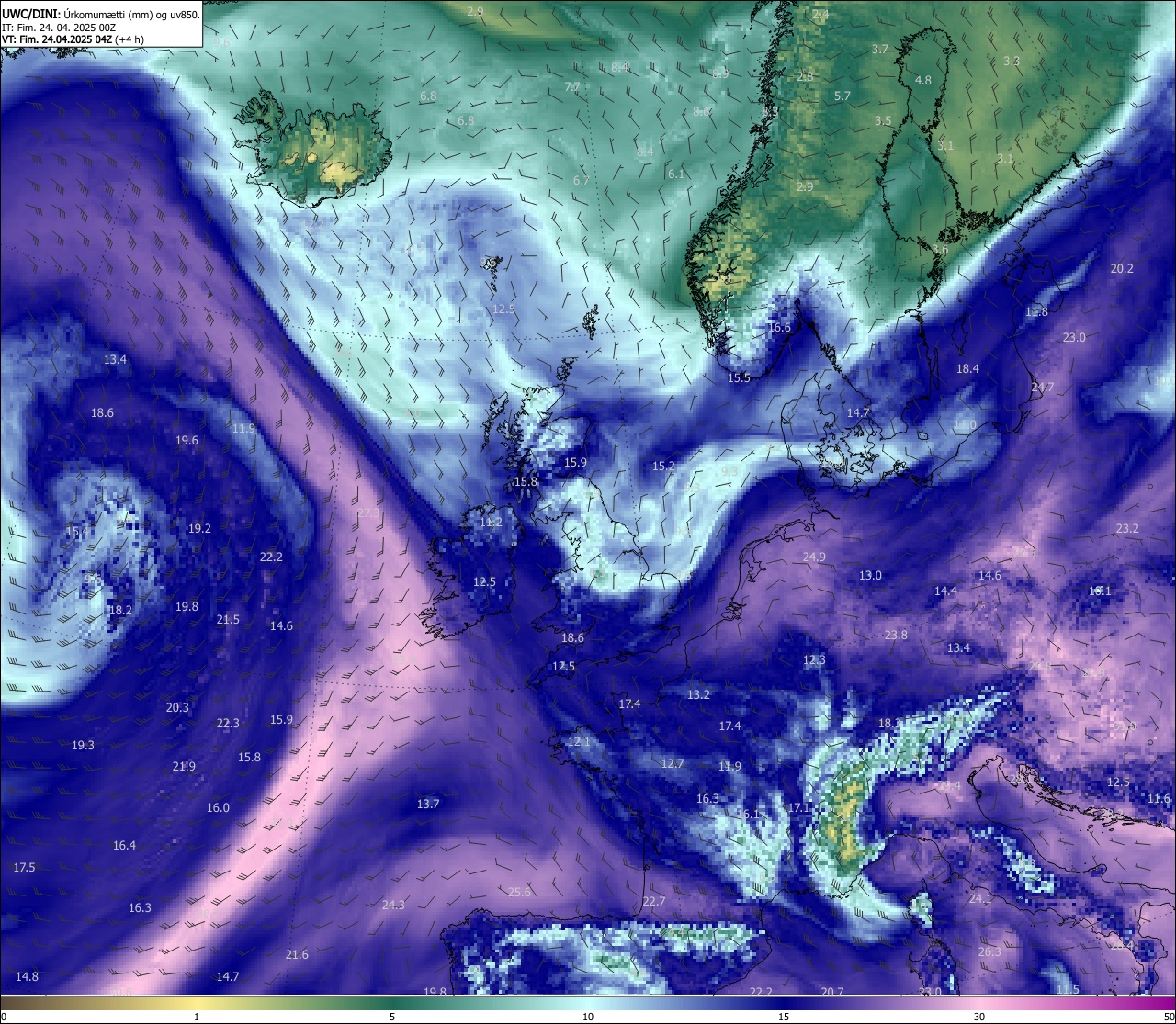This screenshot has width=1176, height=1024.
Task: Click the title text "UWC/DINI: Úrkomumætti (mm) og uv850."
Action: coord(101,14)
